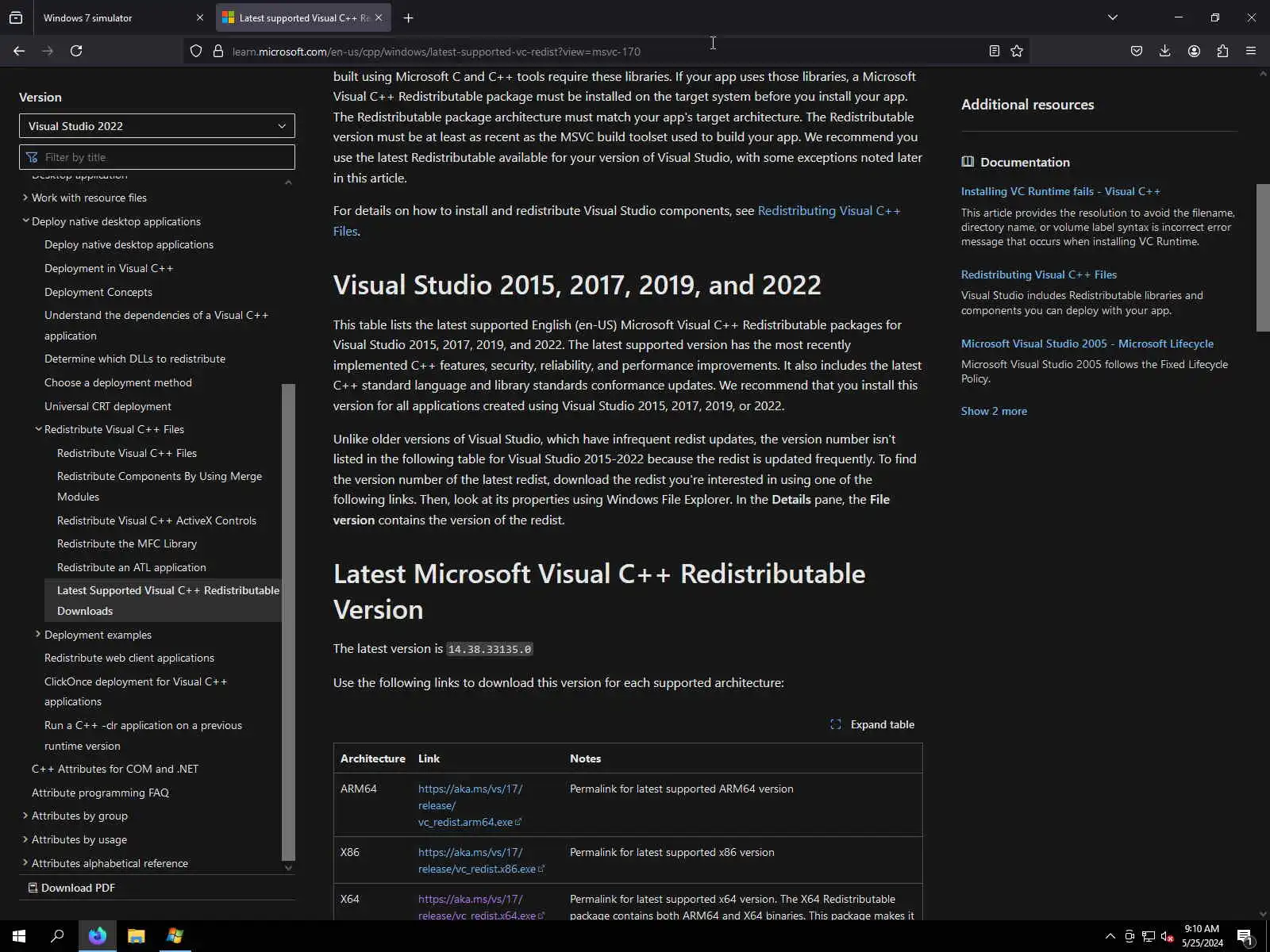Open the Windows Start menu
Image resolution: width=1270 pixels, height=952 pixels.
[19, 936]
